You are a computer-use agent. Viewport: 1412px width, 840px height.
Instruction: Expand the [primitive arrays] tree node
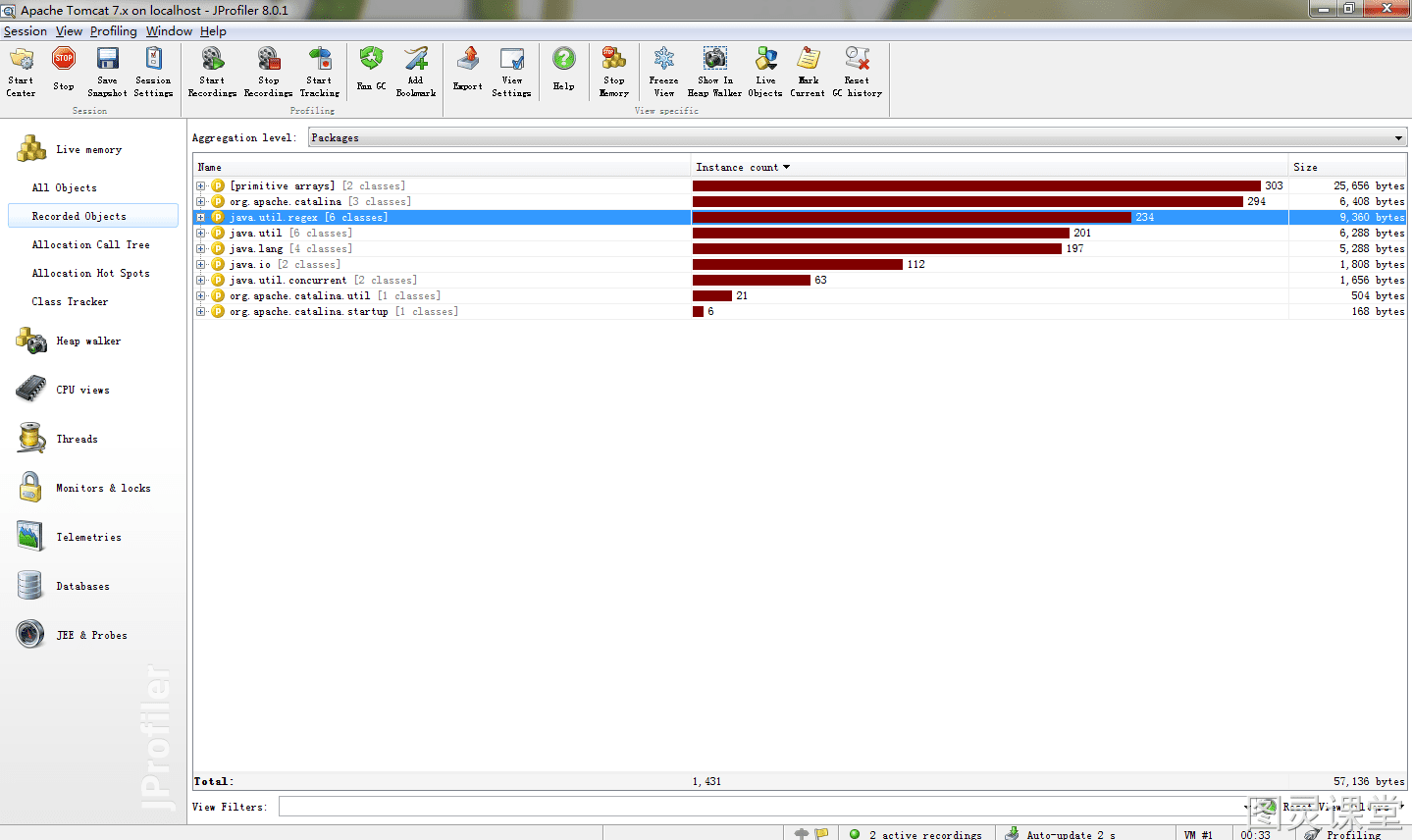click(x=200, y=185)
